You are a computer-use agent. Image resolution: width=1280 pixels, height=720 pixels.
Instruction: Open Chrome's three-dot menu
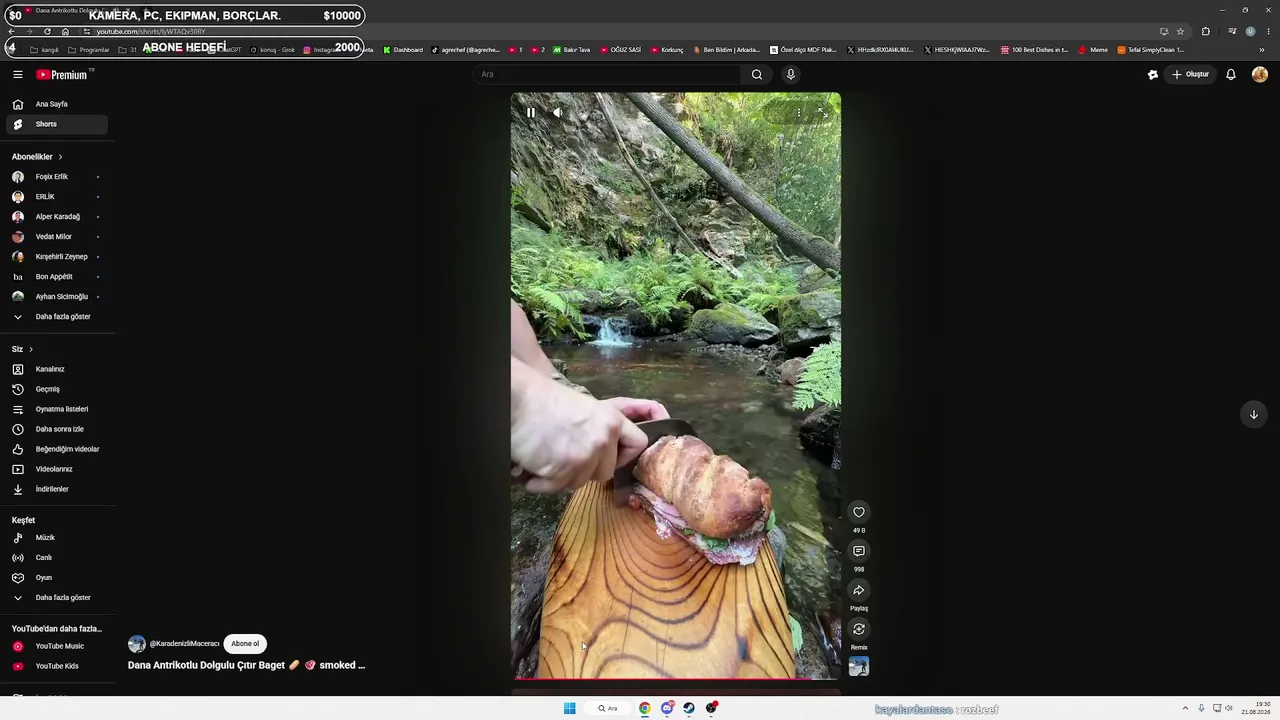coord(1268,31)
